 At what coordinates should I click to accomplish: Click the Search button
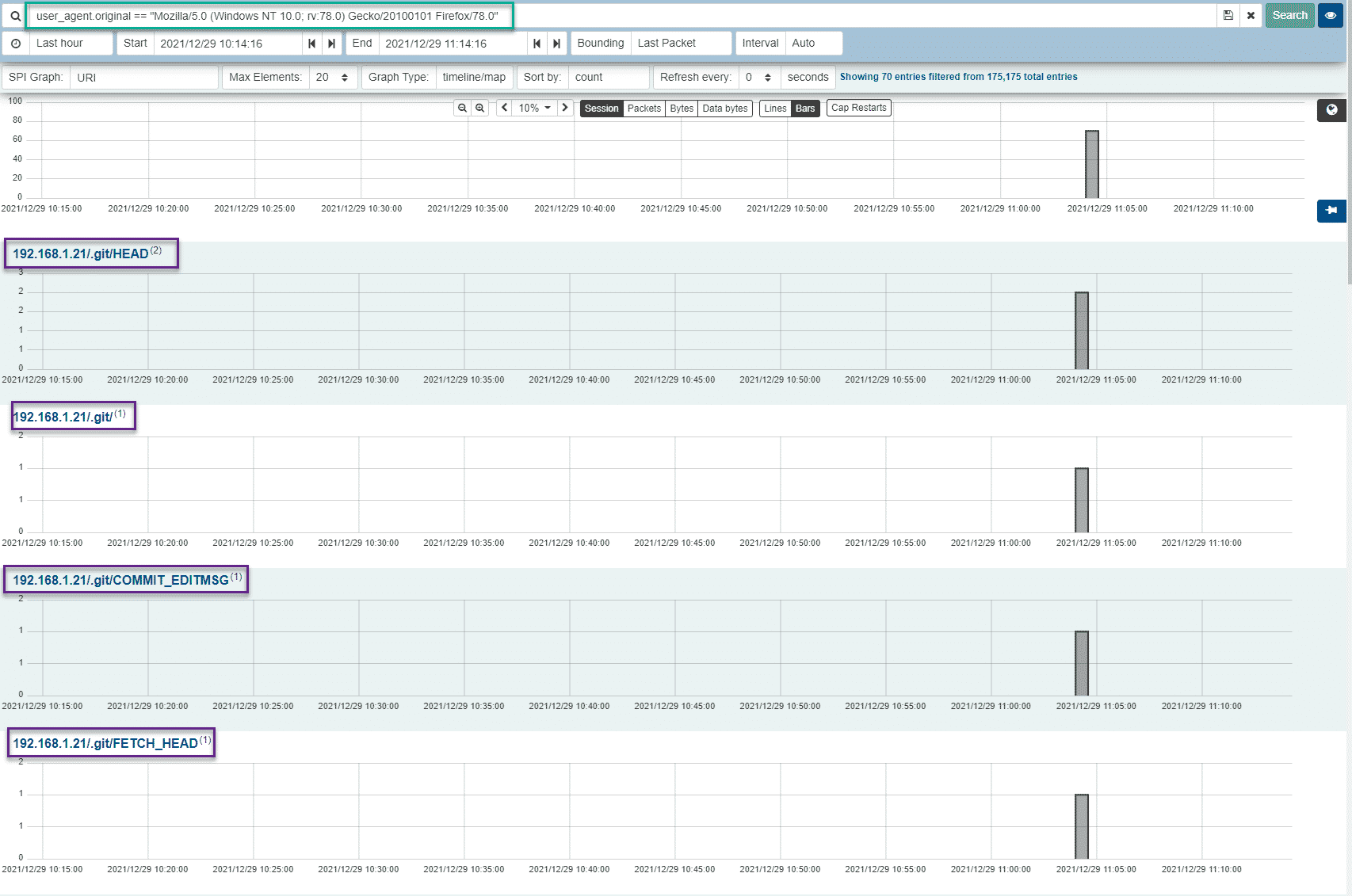[x=1289, y=15]
